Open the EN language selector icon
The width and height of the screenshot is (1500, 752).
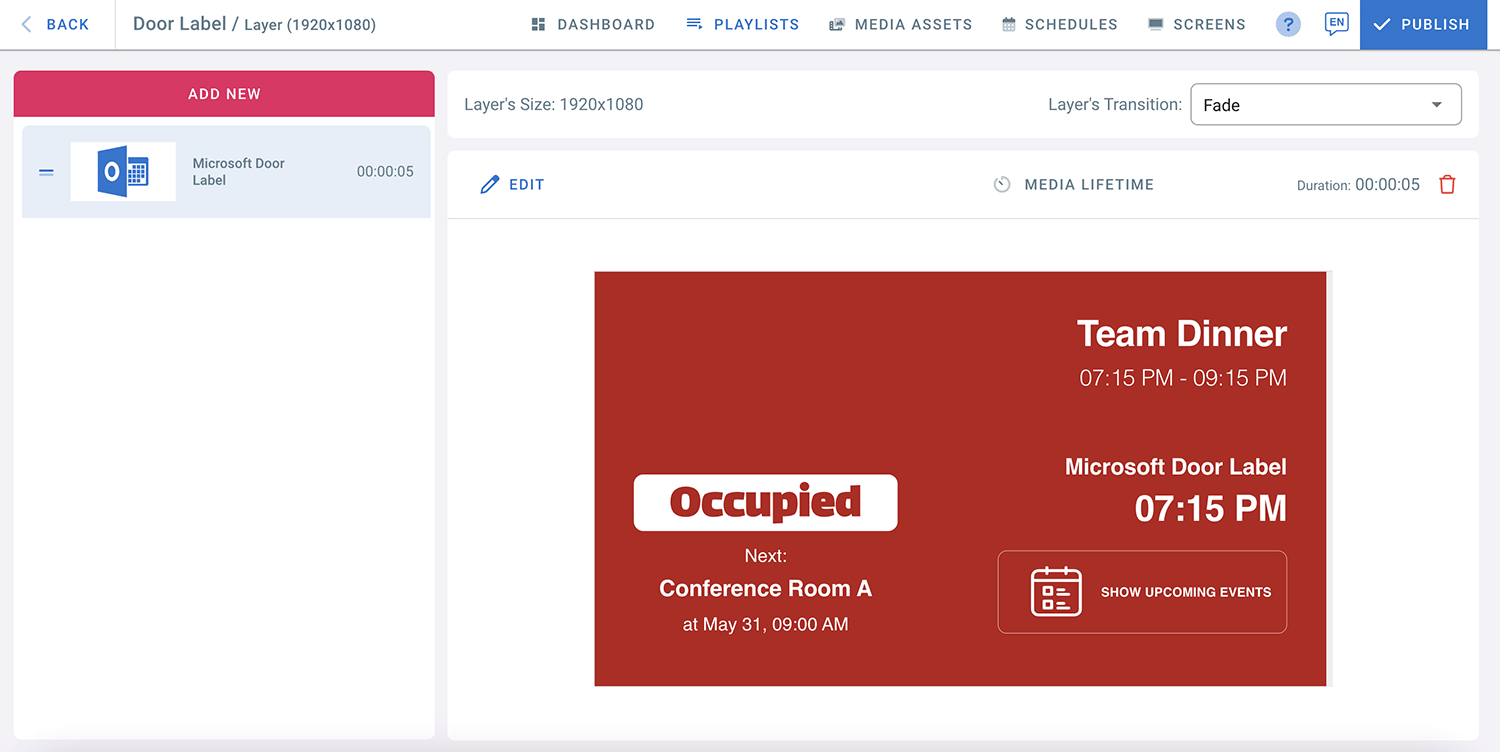click(x=1335, y=24)
